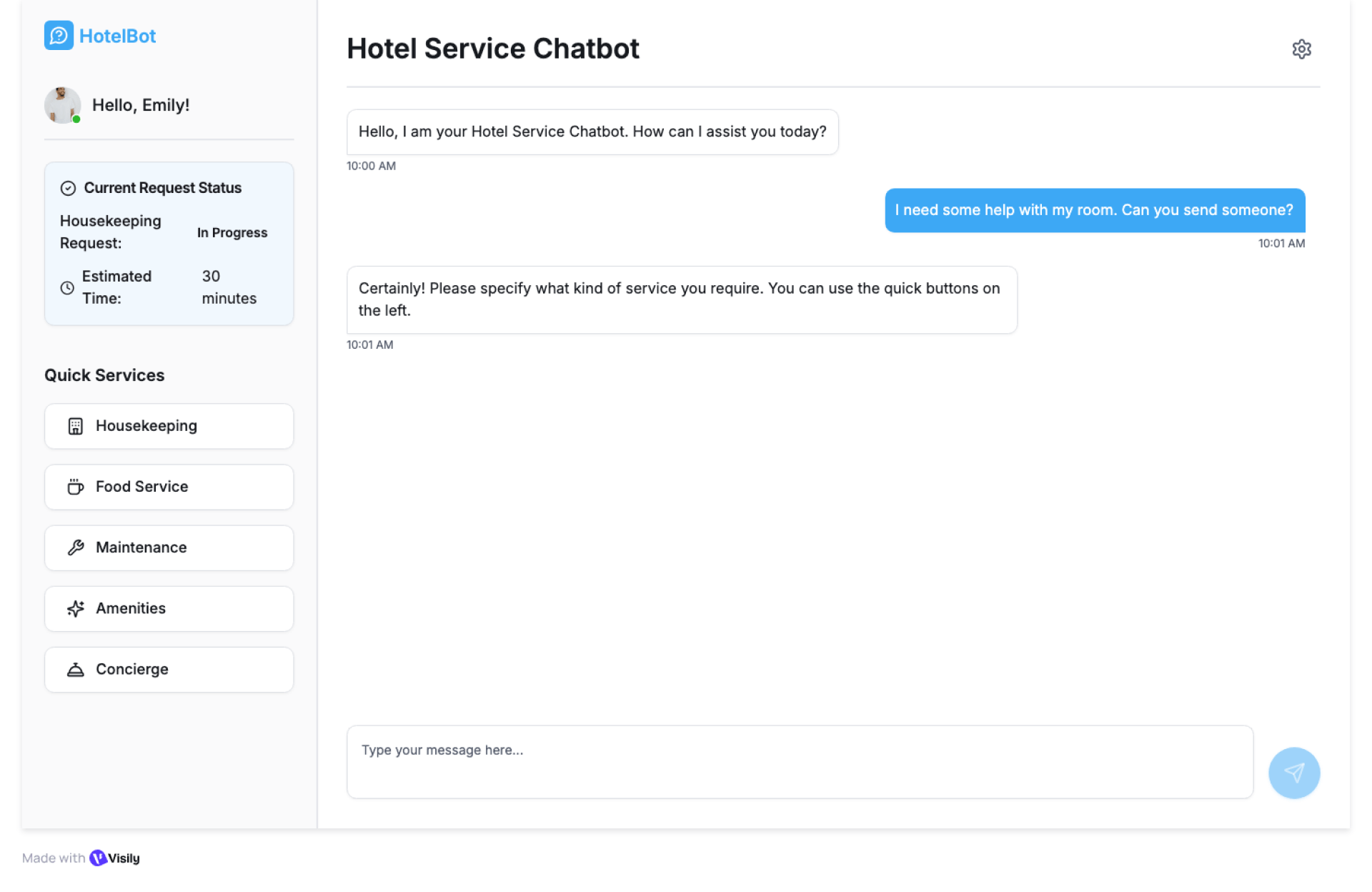Open the Concierge quick service
This screenshot has height=892, width=1372.
(x=169, y=670)
